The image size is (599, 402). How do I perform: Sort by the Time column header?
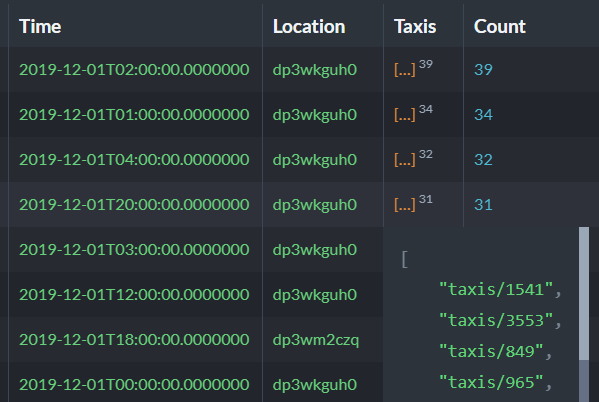(x=40, y=26)
